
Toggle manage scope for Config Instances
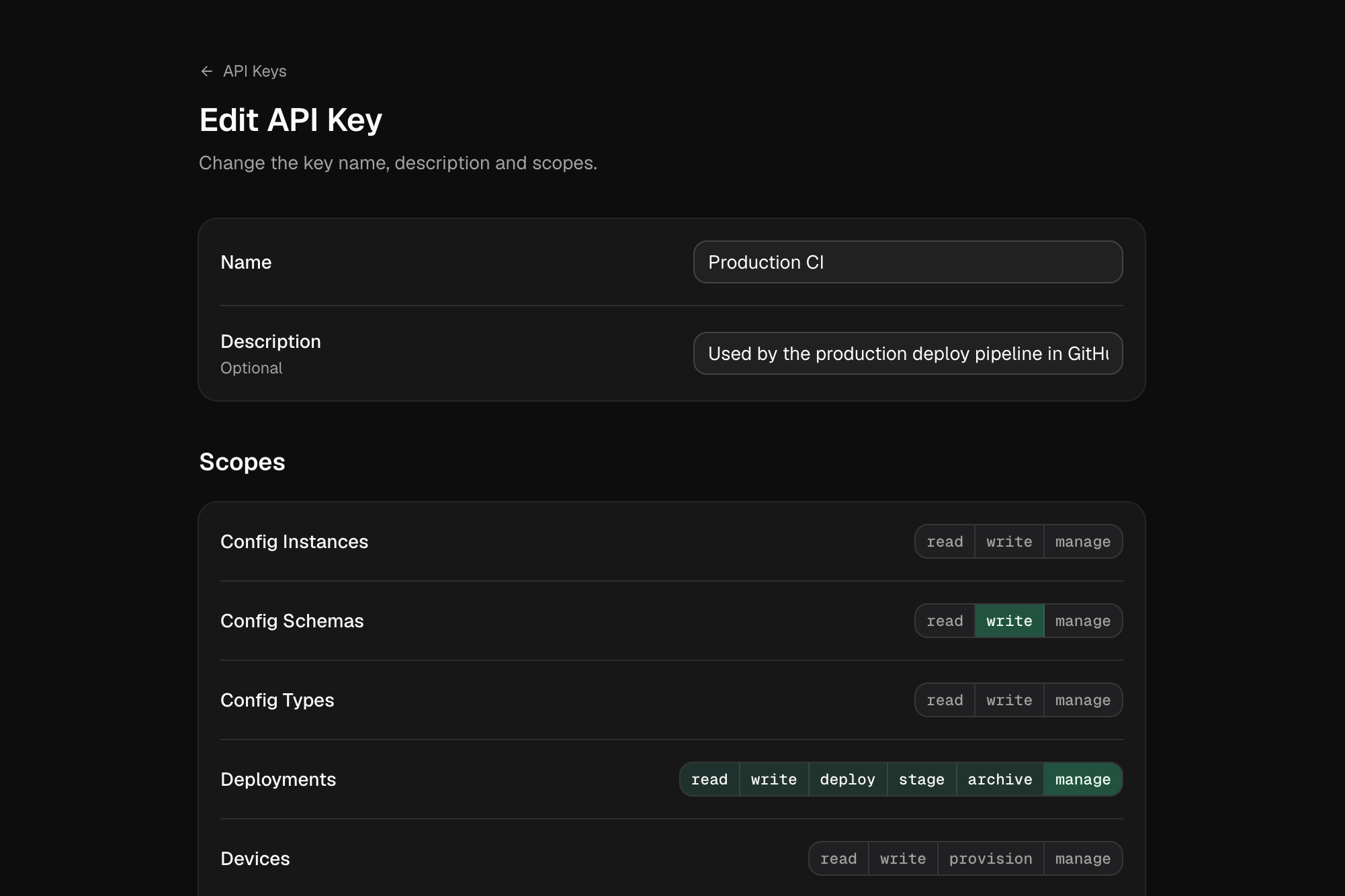(1083, 541)
